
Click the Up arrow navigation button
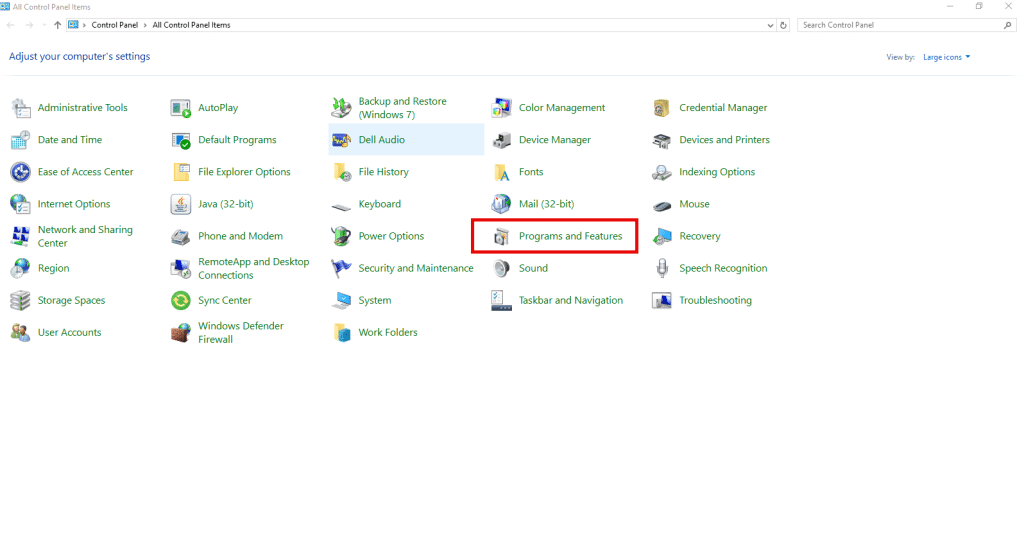pos(57,25)
